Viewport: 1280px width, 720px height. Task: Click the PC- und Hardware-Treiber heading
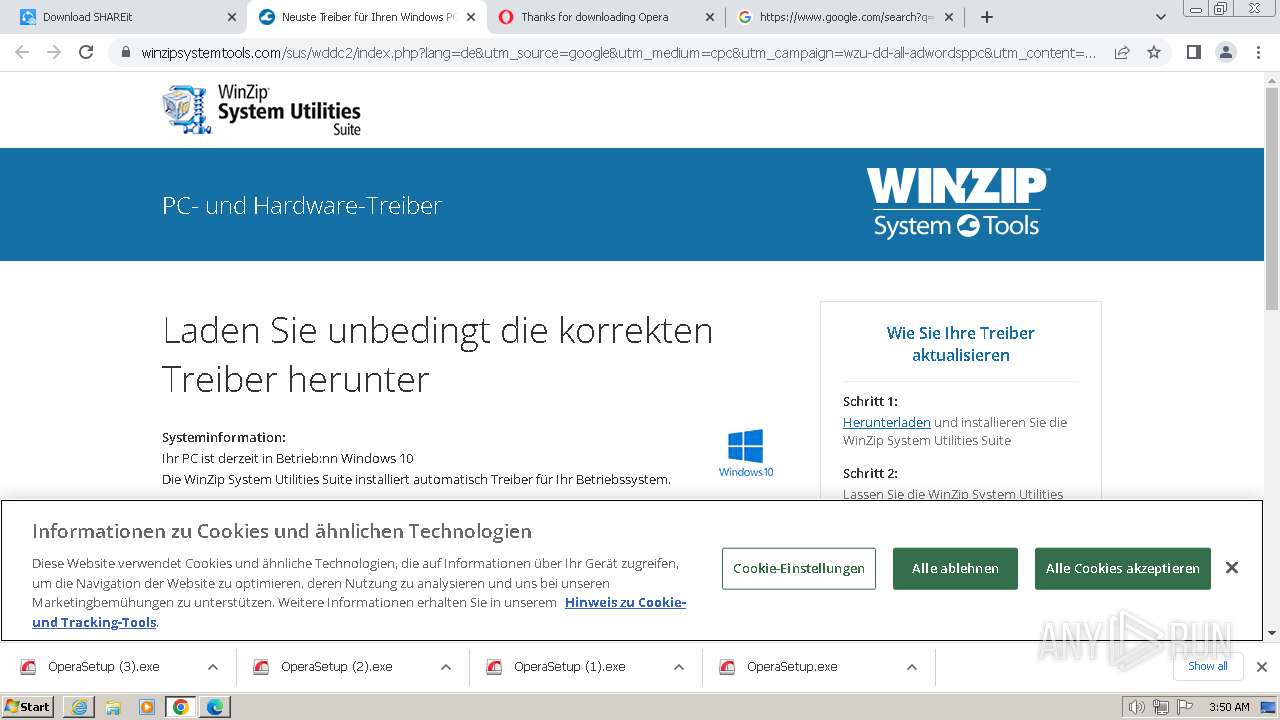pos(302,205)
